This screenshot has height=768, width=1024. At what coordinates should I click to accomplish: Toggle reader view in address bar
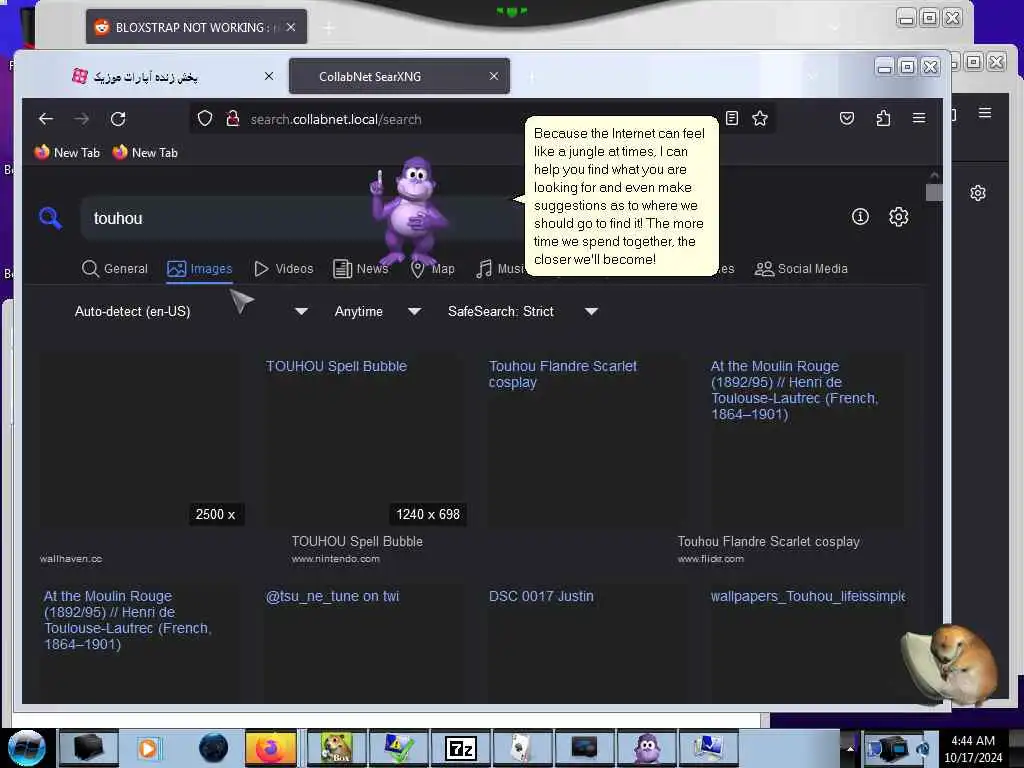tap(732, 118)
